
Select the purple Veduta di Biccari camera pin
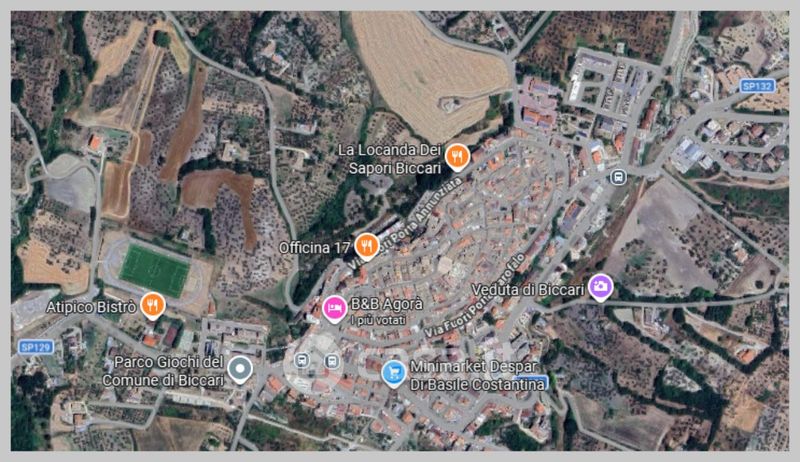click(x=601, y=288)
